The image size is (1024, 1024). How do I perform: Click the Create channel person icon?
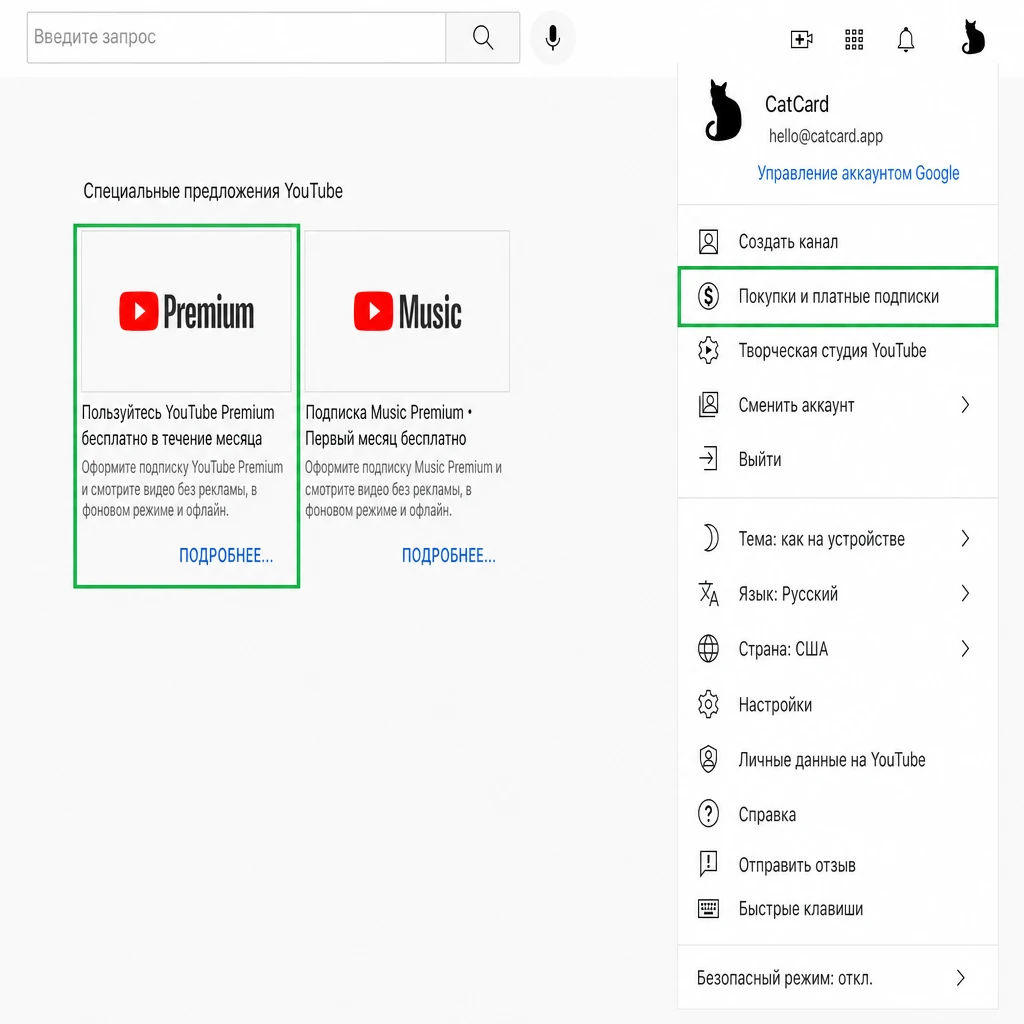pos(709,242)
